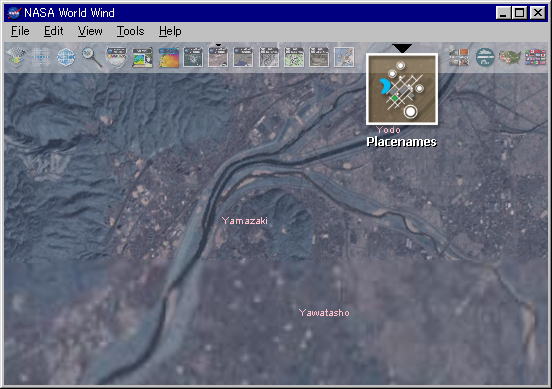552x389 pixels.
Task: Open the View menu
Action: click(x=90, y=31)
